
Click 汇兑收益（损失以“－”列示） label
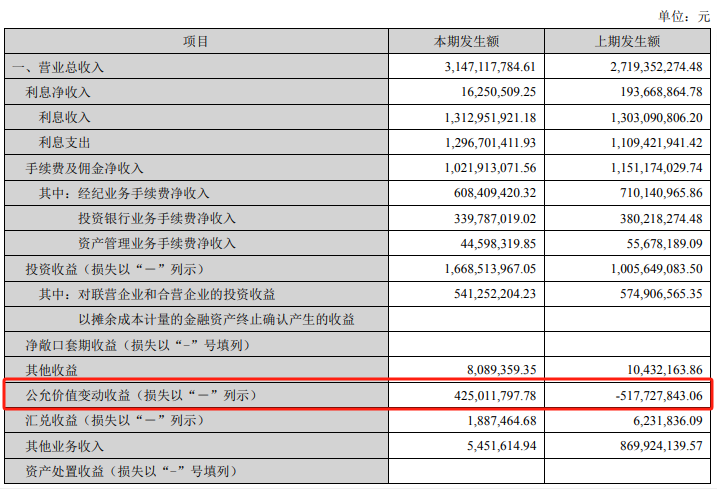point(117,420)
